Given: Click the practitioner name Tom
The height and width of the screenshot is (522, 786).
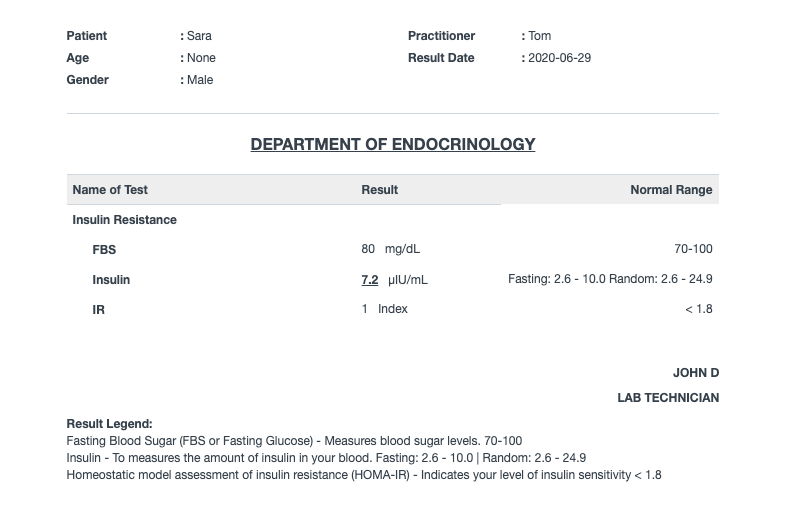Looking at the screenshot, I should coord(539,36).
